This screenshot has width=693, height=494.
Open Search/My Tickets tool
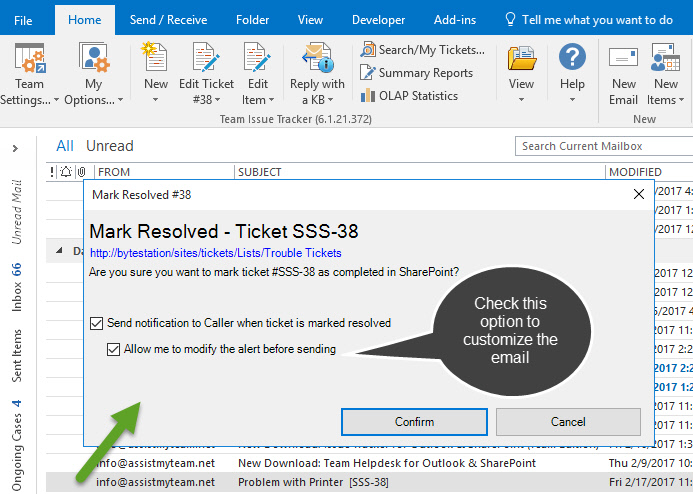tap(423, 49)
